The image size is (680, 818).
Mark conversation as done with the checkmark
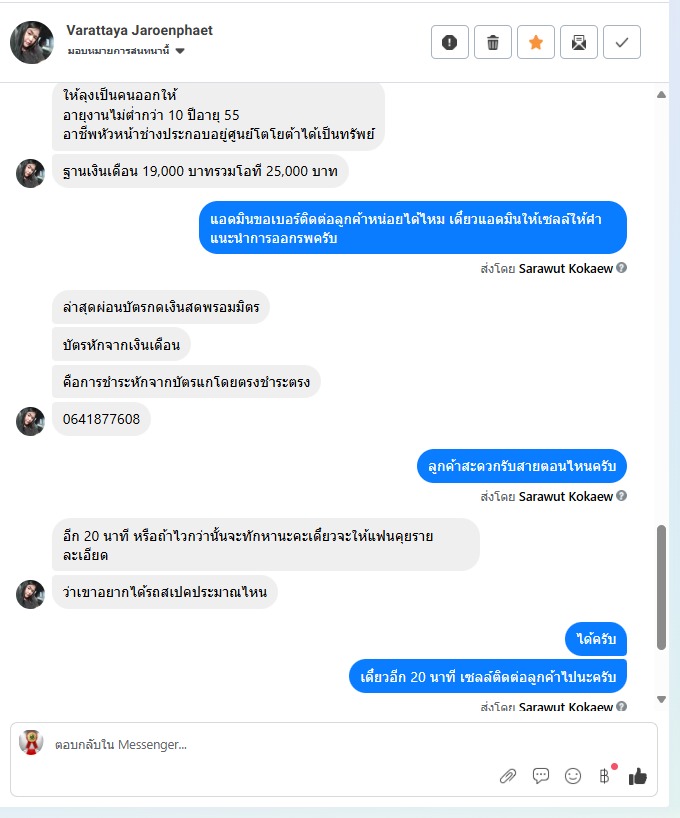tap(622, 42)
